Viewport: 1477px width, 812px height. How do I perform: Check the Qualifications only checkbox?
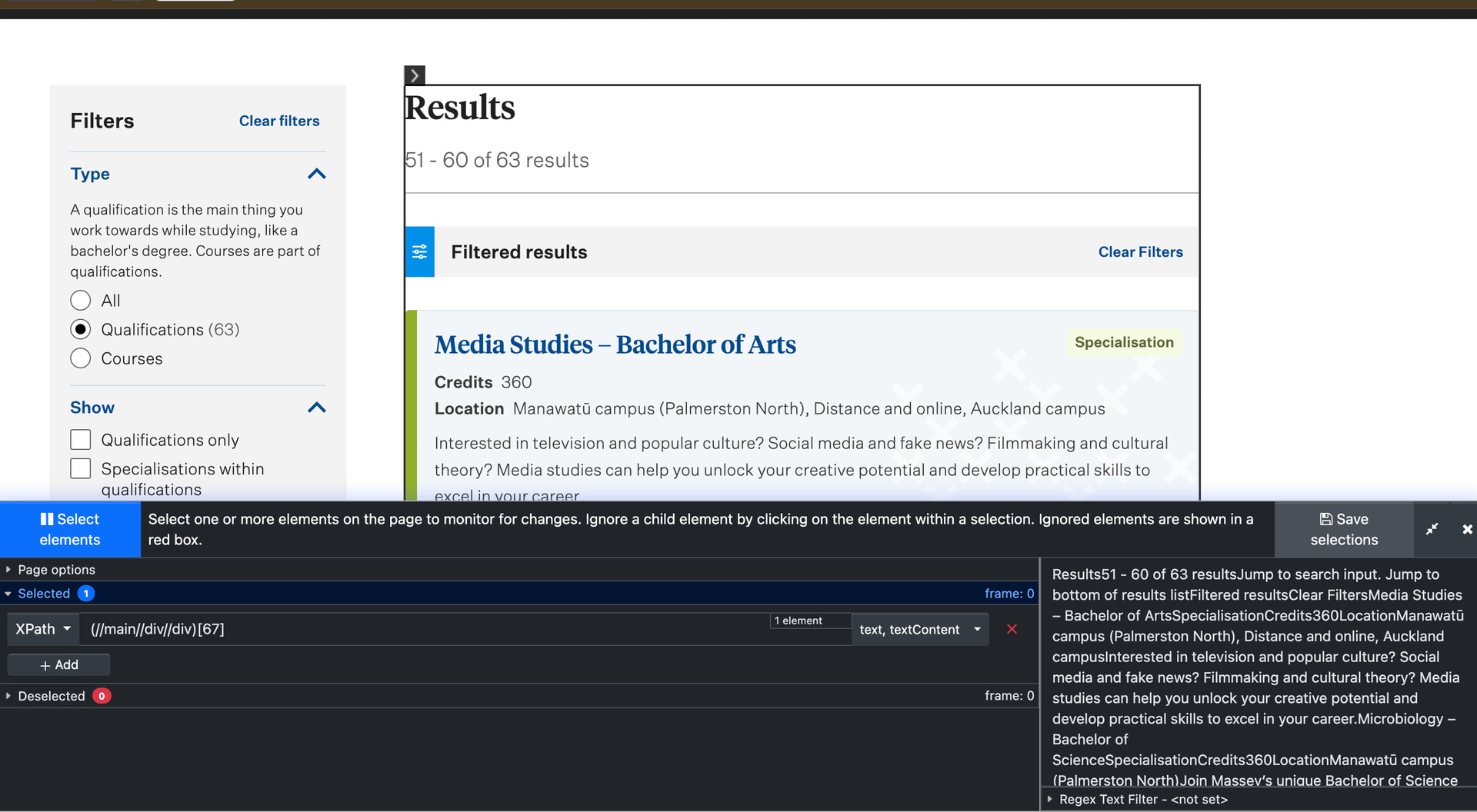(x=81, y=440)
